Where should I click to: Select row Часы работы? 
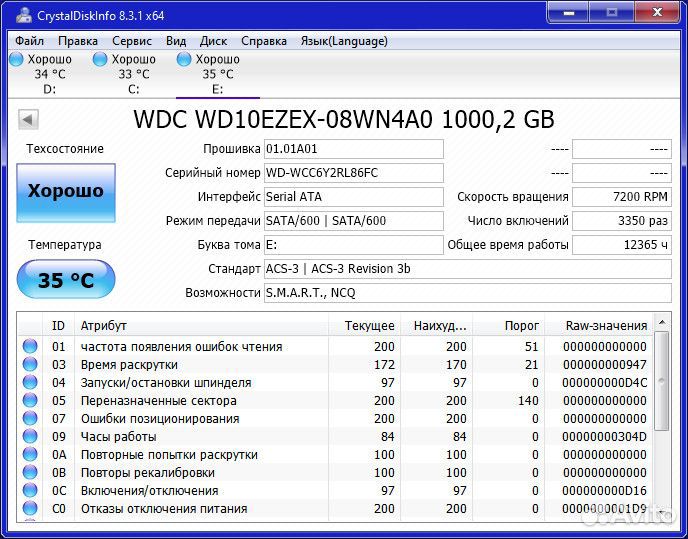335,436
